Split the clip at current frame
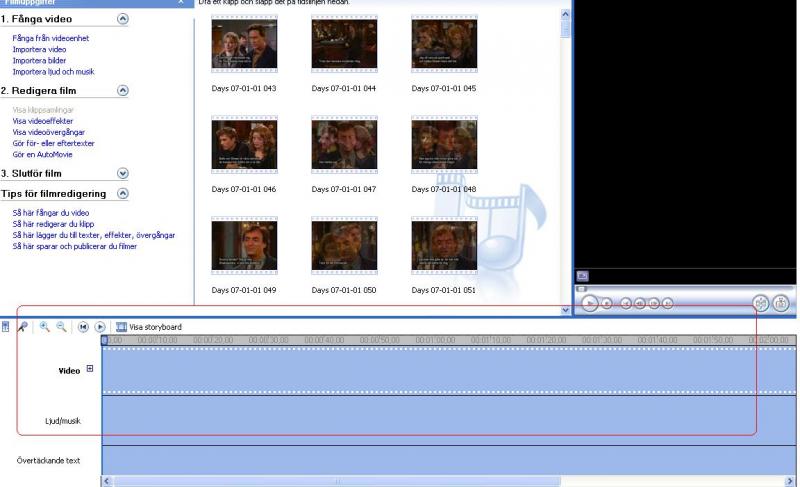Image resolution: width=800 pixels, height=487 pixels. point(761,304)
